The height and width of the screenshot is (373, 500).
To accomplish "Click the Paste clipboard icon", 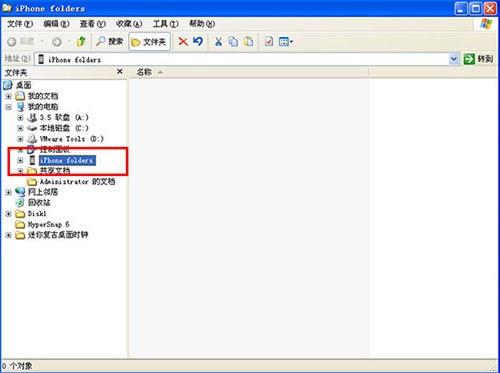I will tap(248, 42).
